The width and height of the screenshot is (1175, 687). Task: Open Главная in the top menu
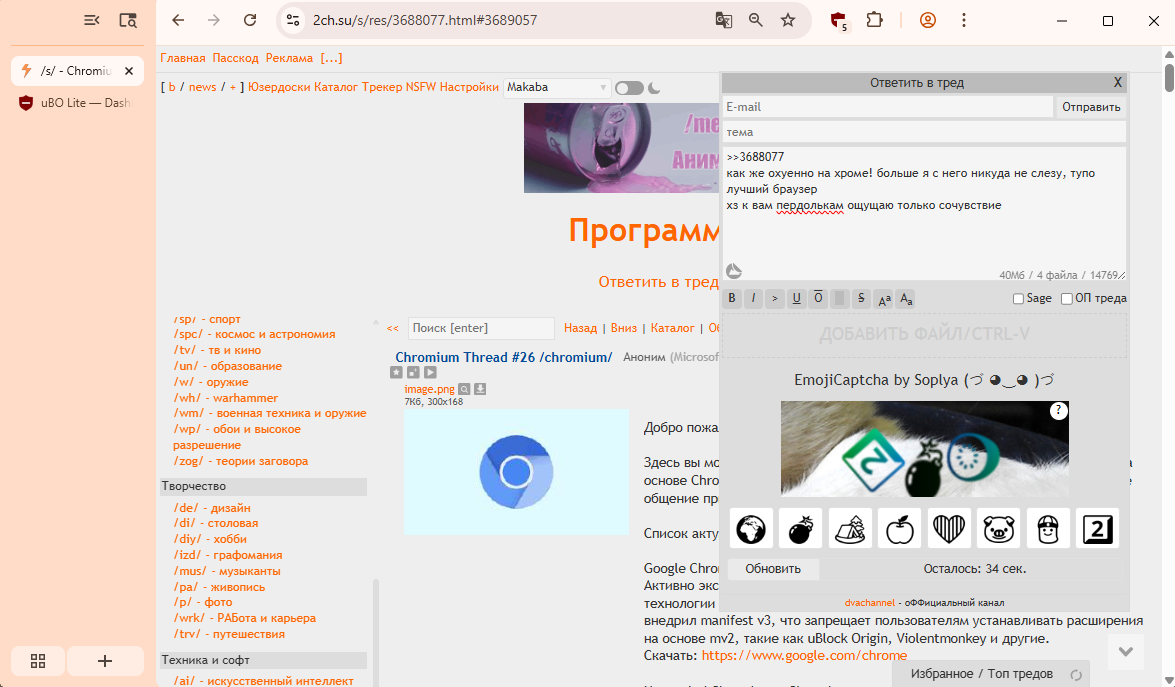click(183, 58)
